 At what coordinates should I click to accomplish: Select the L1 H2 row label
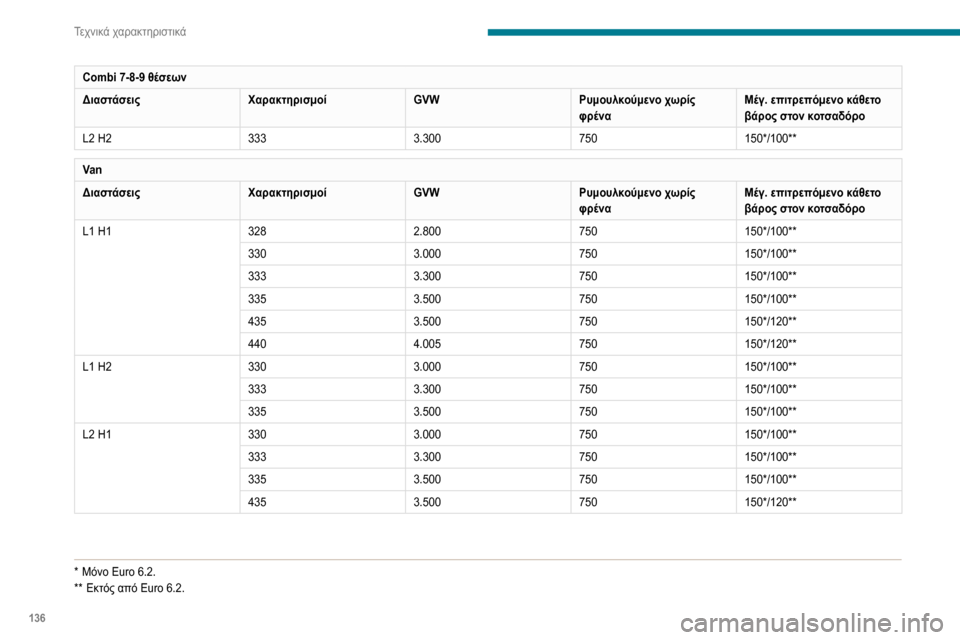point(97,367)
